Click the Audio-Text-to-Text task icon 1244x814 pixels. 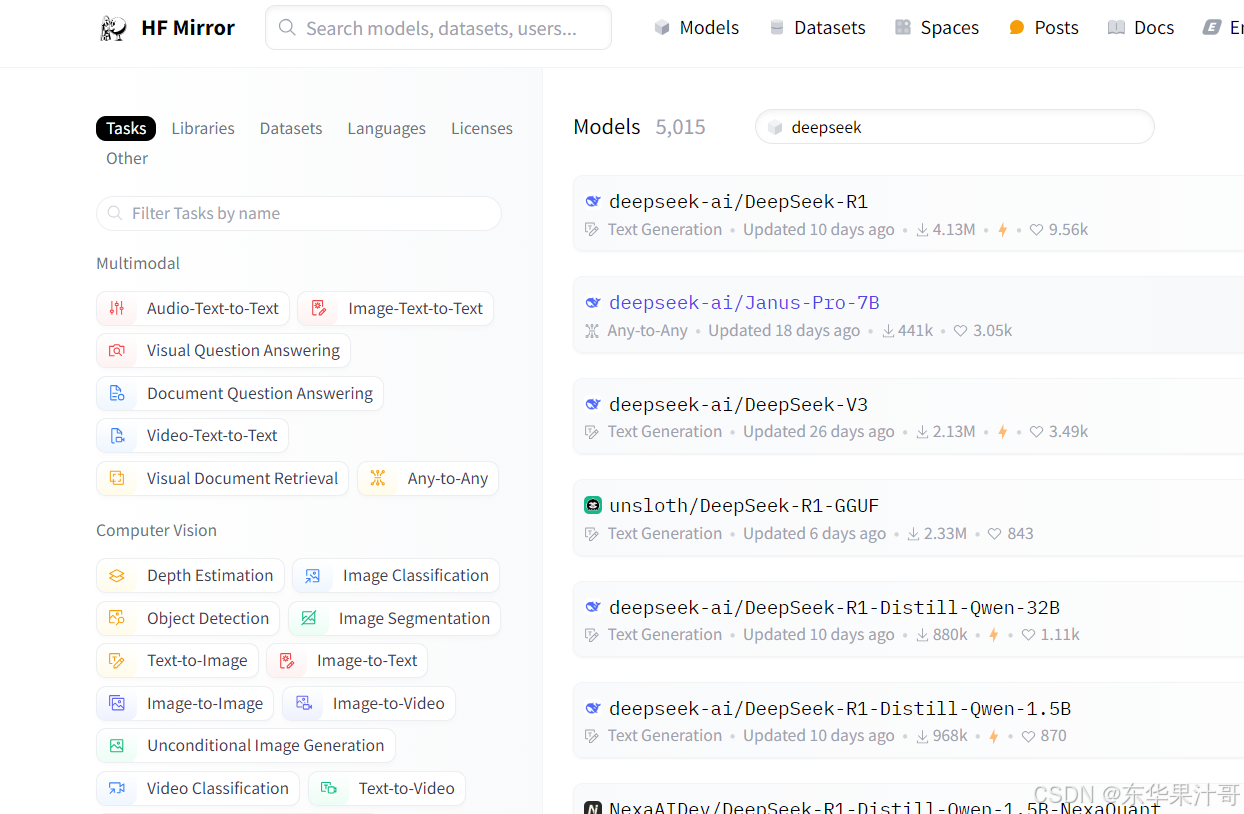point(117,308)
